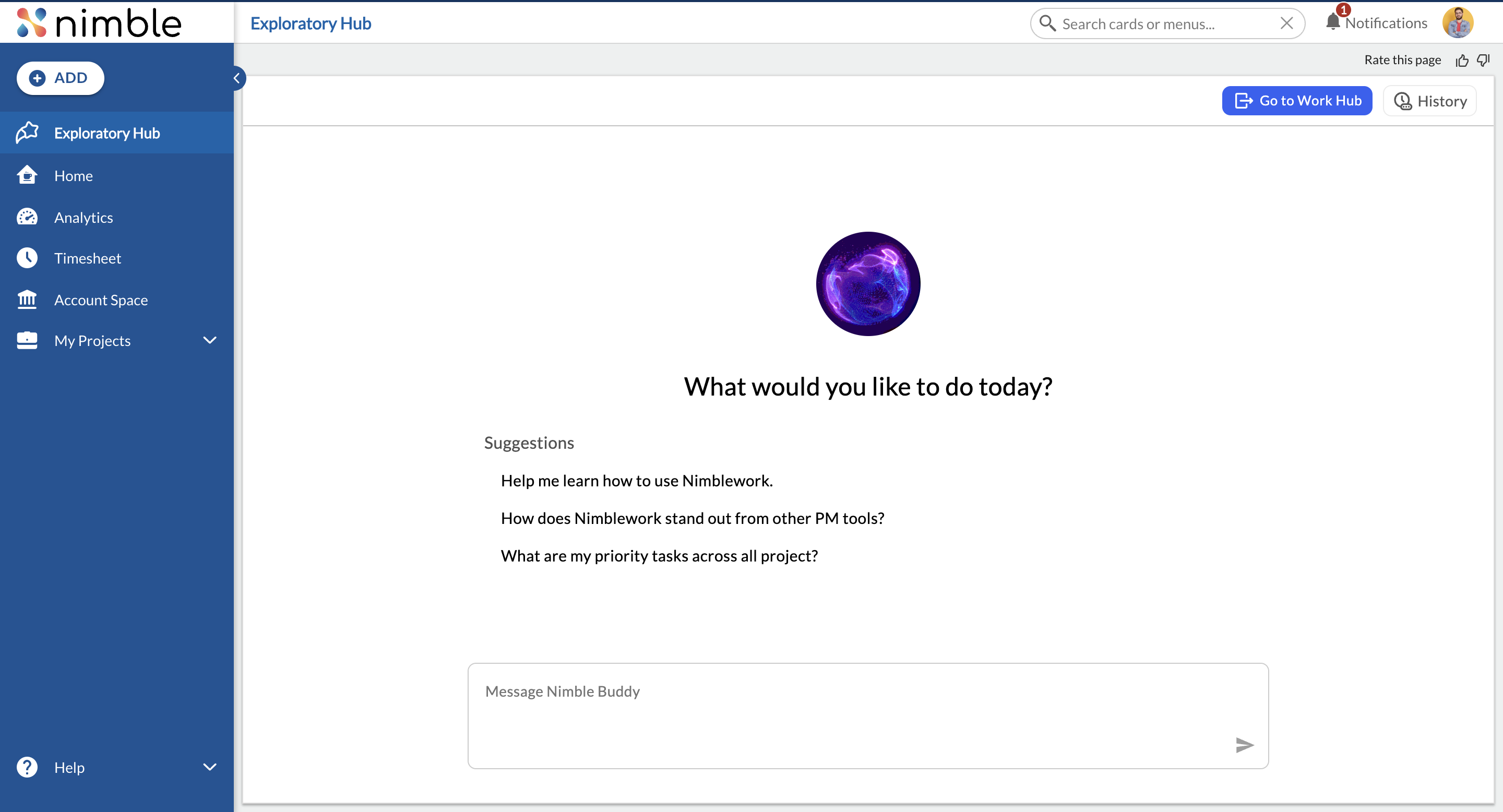Click the Go to Work Hub button
This screenshot has height=812, width=1503.
(x=1296, y=100)
